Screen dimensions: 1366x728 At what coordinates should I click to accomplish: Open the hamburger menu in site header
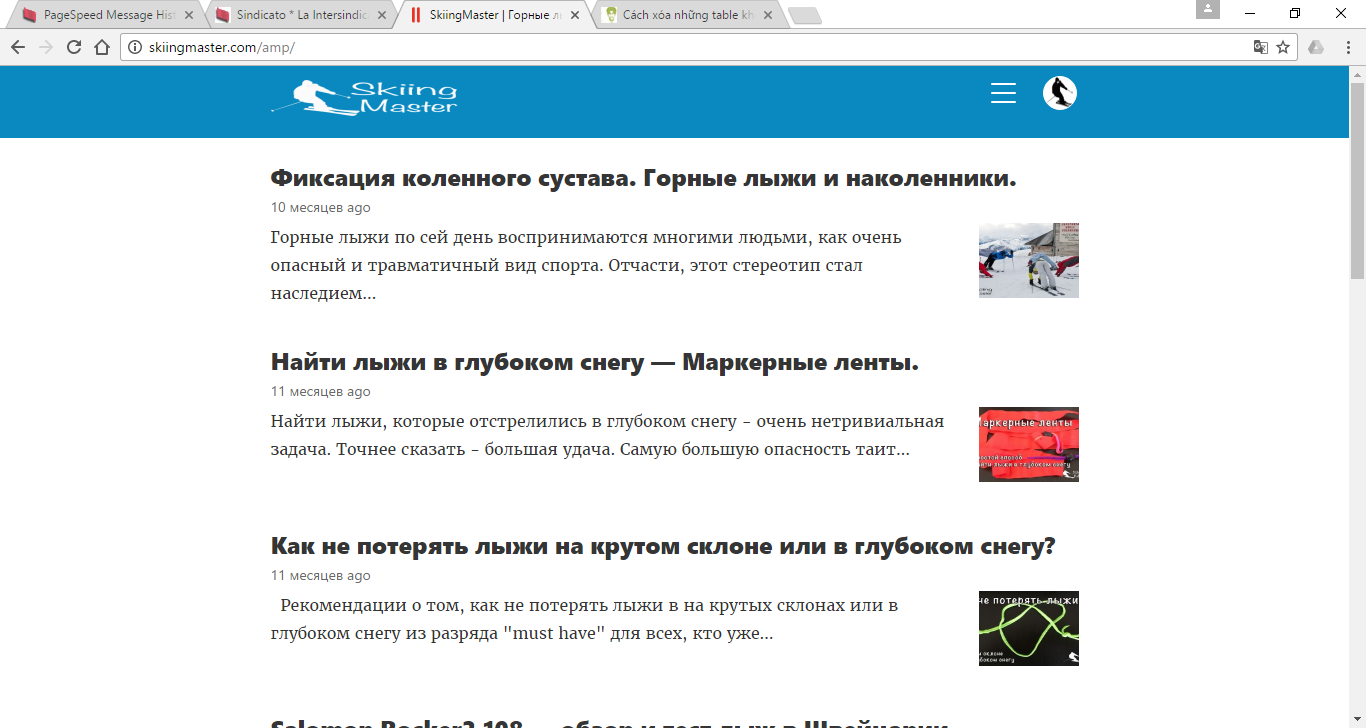(1003, 93)
